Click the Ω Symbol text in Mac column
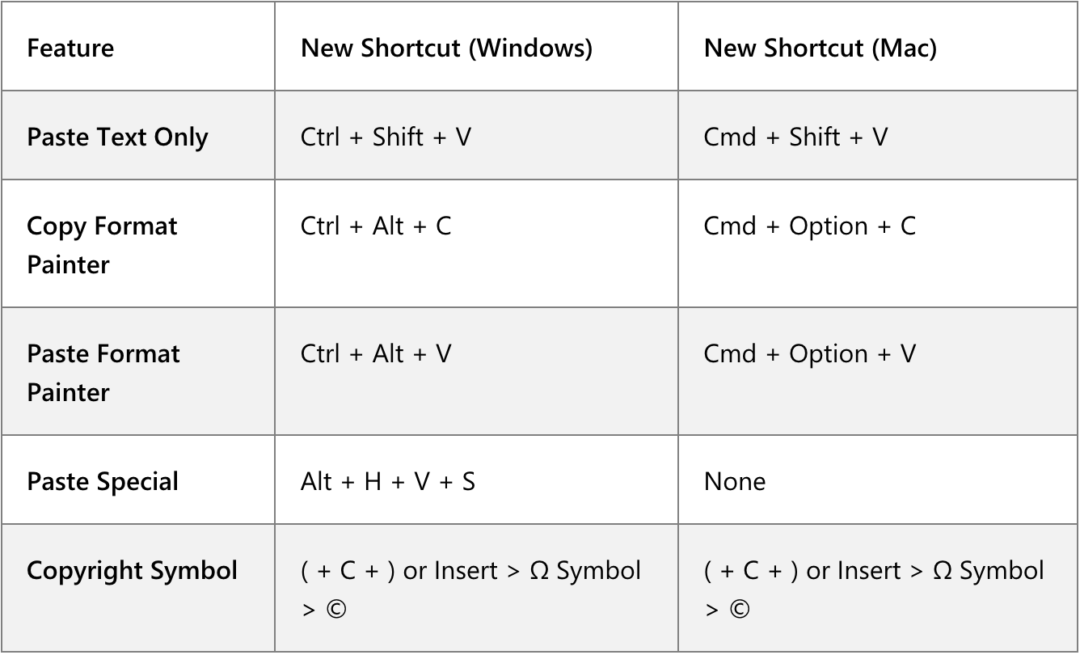 pyautogui.click(x=988, y=571)
